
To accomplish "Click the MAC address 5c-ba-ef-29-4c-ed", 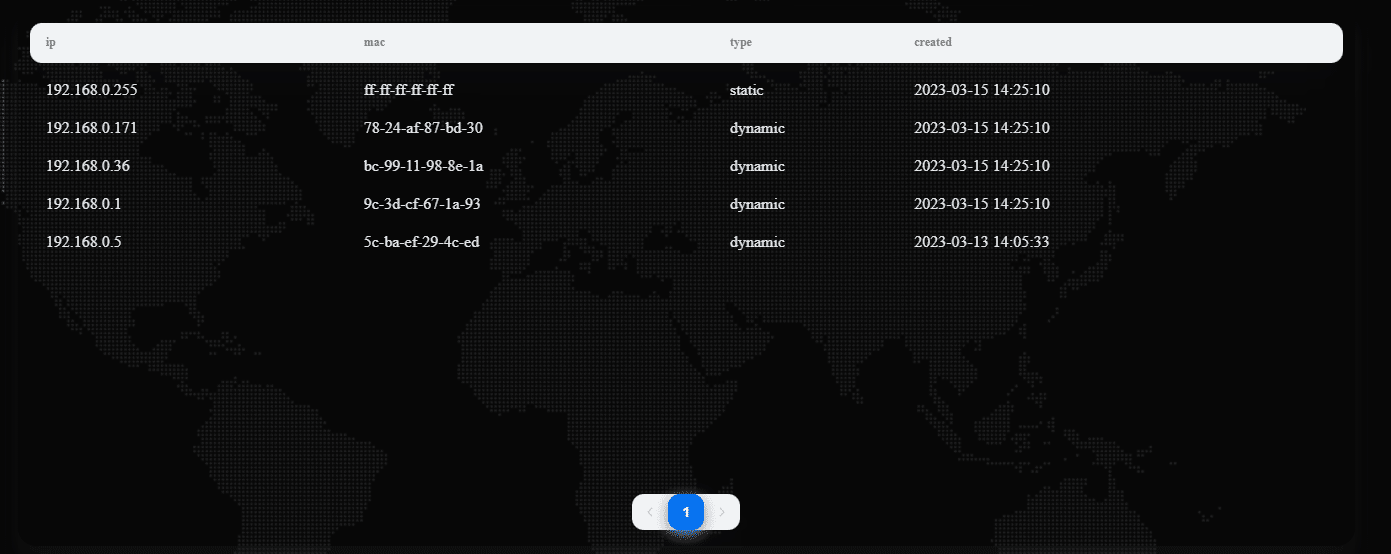I will click(x=421, y=242).
